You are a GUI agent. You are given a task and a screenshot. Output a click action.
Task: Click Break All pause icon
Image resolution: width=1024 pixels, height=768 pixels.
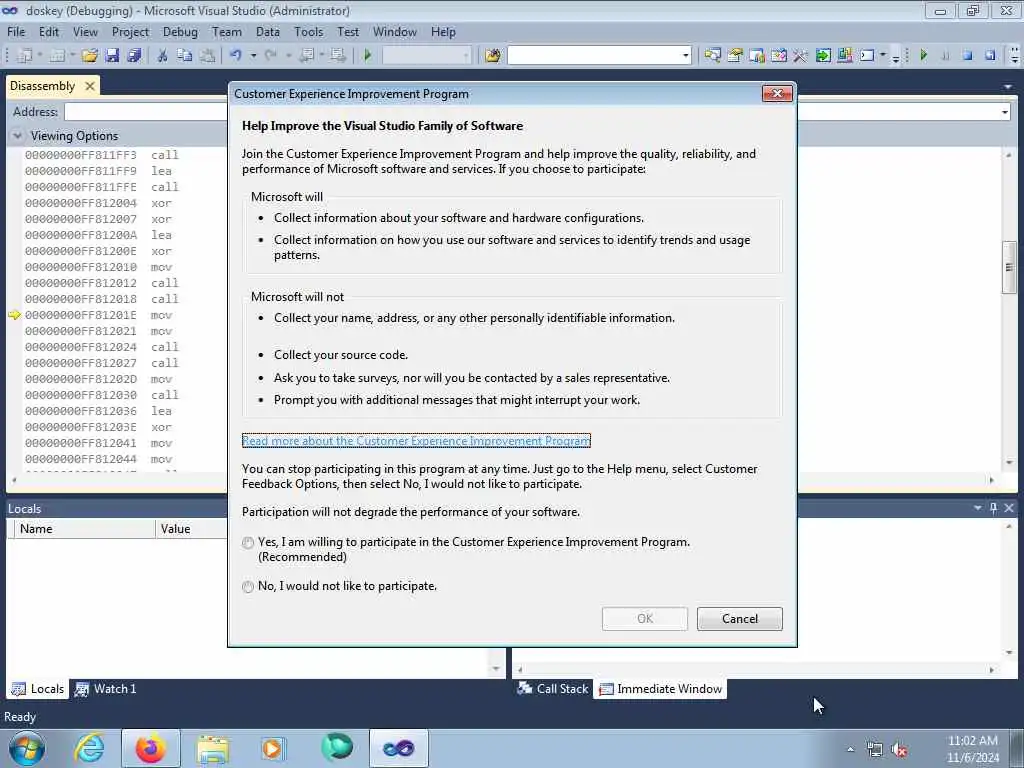945,56
